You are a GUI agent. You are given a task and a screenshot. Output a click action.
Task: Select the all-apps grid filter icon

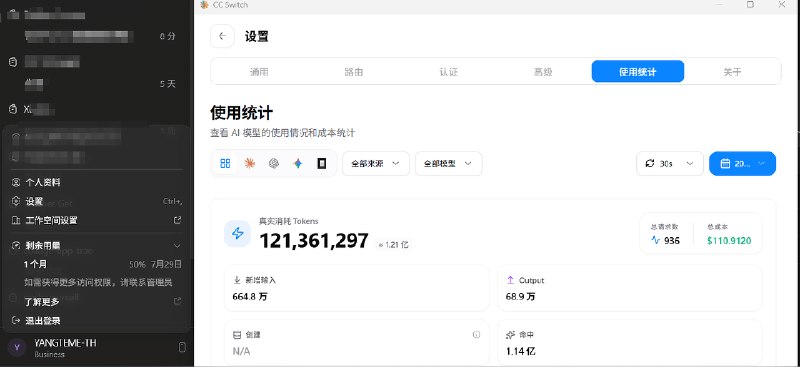coord(225,163)
